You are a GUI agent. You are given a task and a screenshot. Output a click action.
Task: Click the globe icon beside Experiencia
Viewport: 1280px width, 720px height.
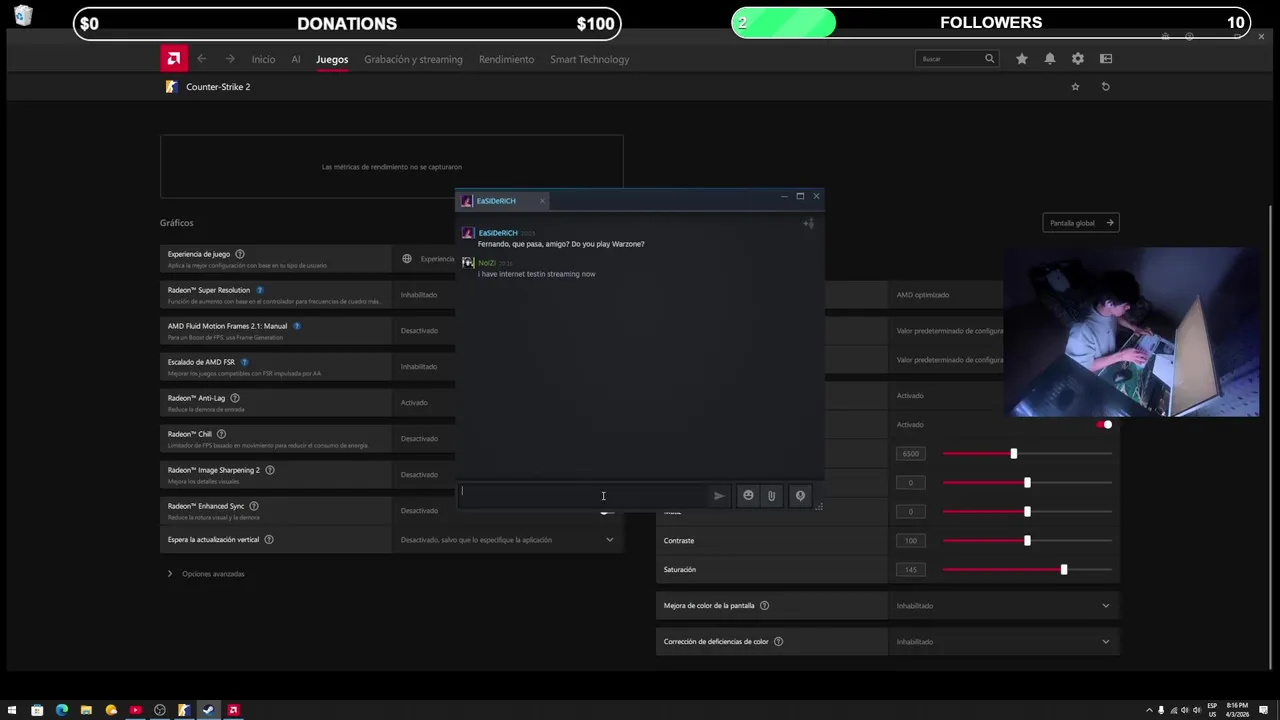click(x=407, y=259)
